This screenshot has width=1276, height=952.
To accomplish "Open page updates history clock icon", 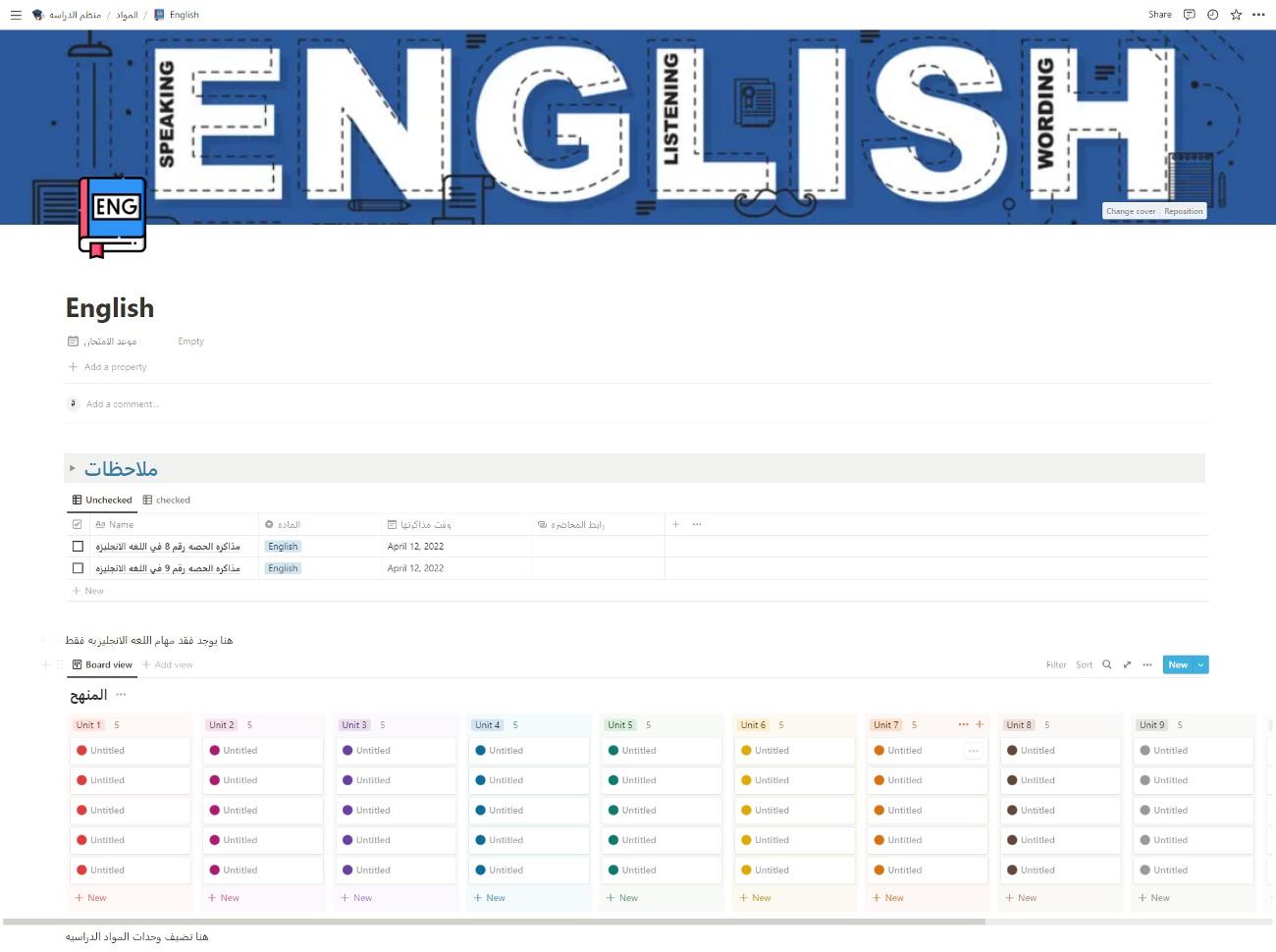I will pyautogui.click(x=1212, y=15).
